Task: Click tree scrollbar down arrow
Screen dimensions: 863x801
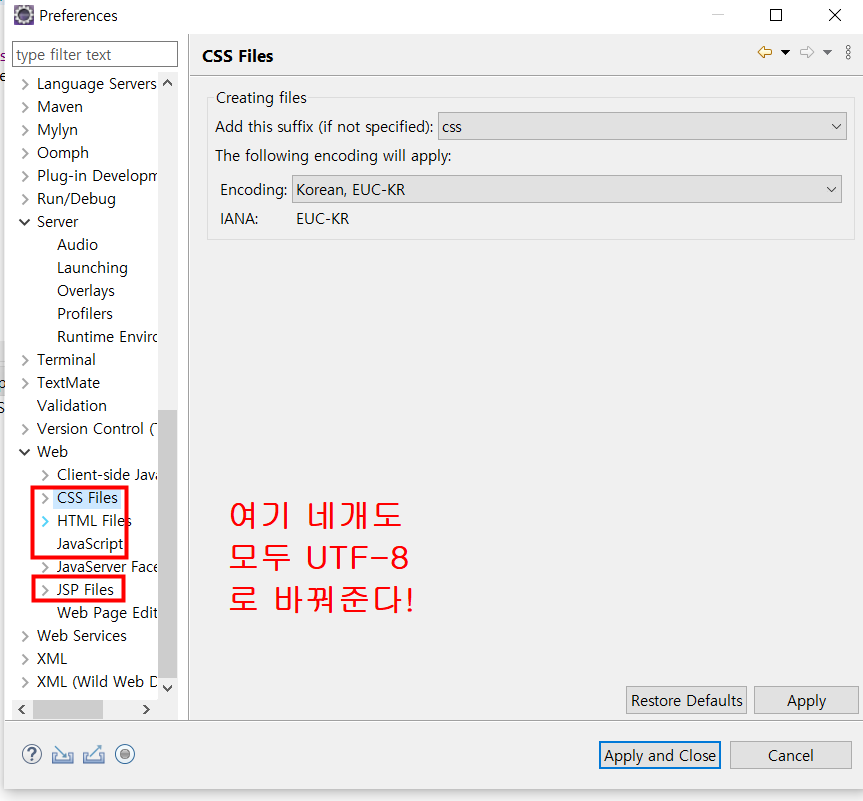Action: [168, 688]
